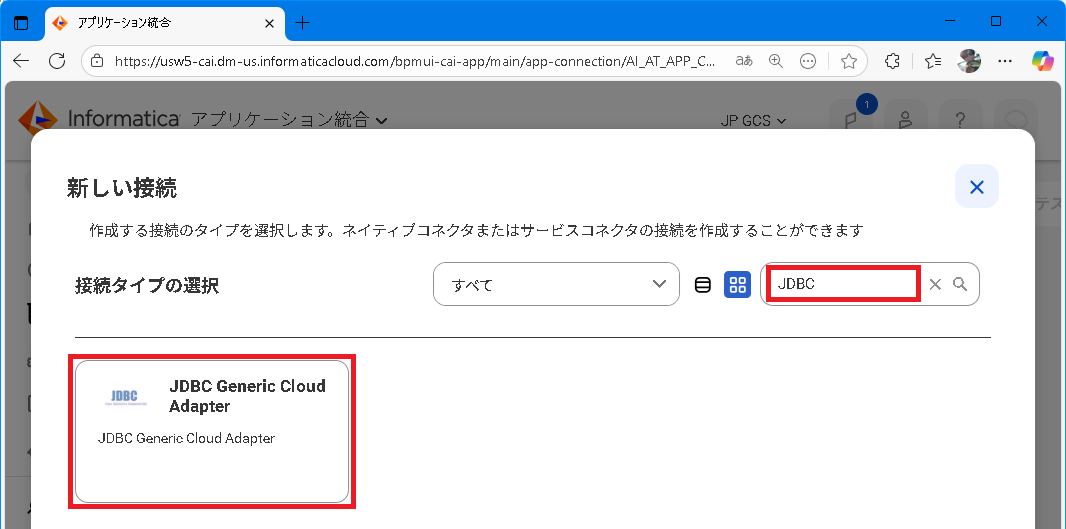The height and width of the screenshot is (529, 1066).
Task: Open the notifications flag icon
Action: click(x=851, y=121)
